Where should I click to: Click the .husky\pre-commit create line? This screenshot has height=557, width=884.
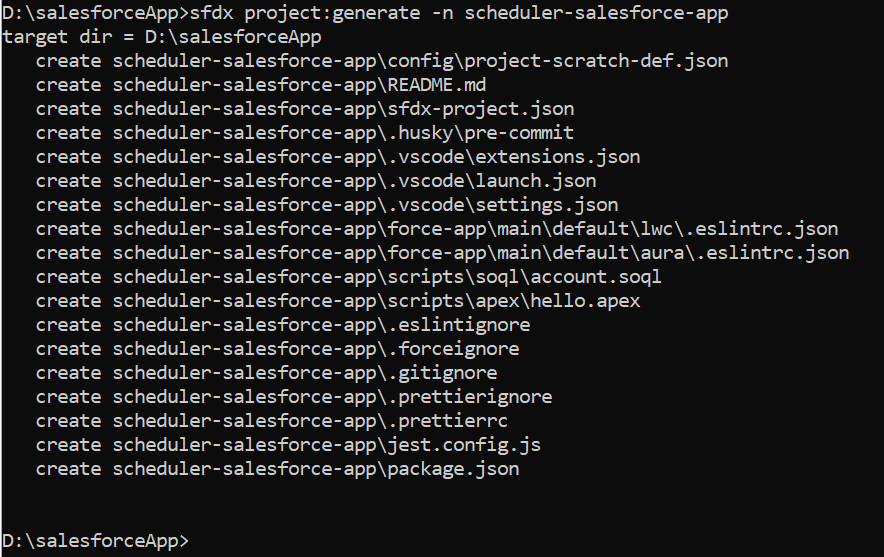(305, 133)
